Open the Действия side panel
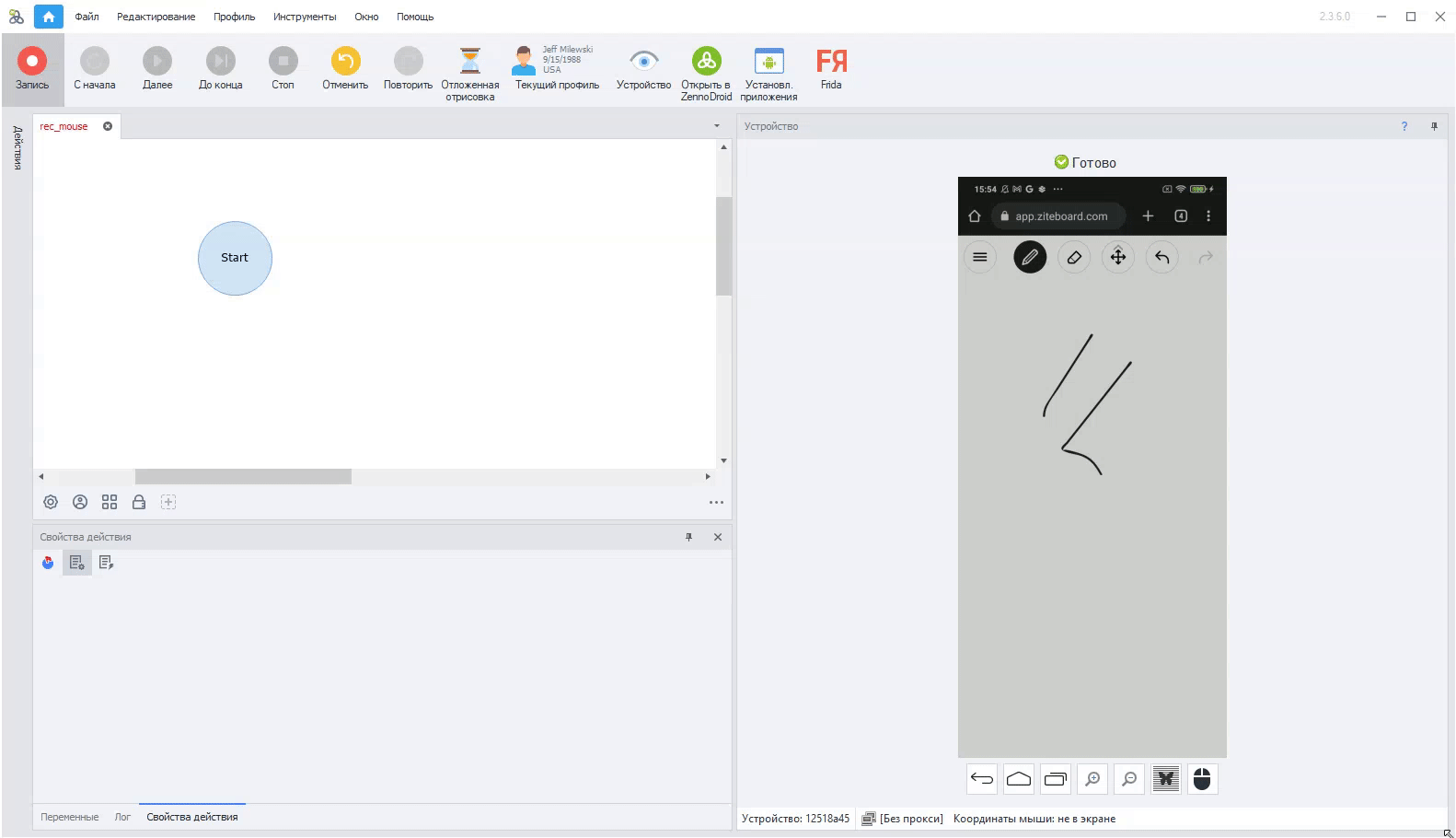This screenshot has height=838, width=1456. pyautogui.click(x=17, y=147)
